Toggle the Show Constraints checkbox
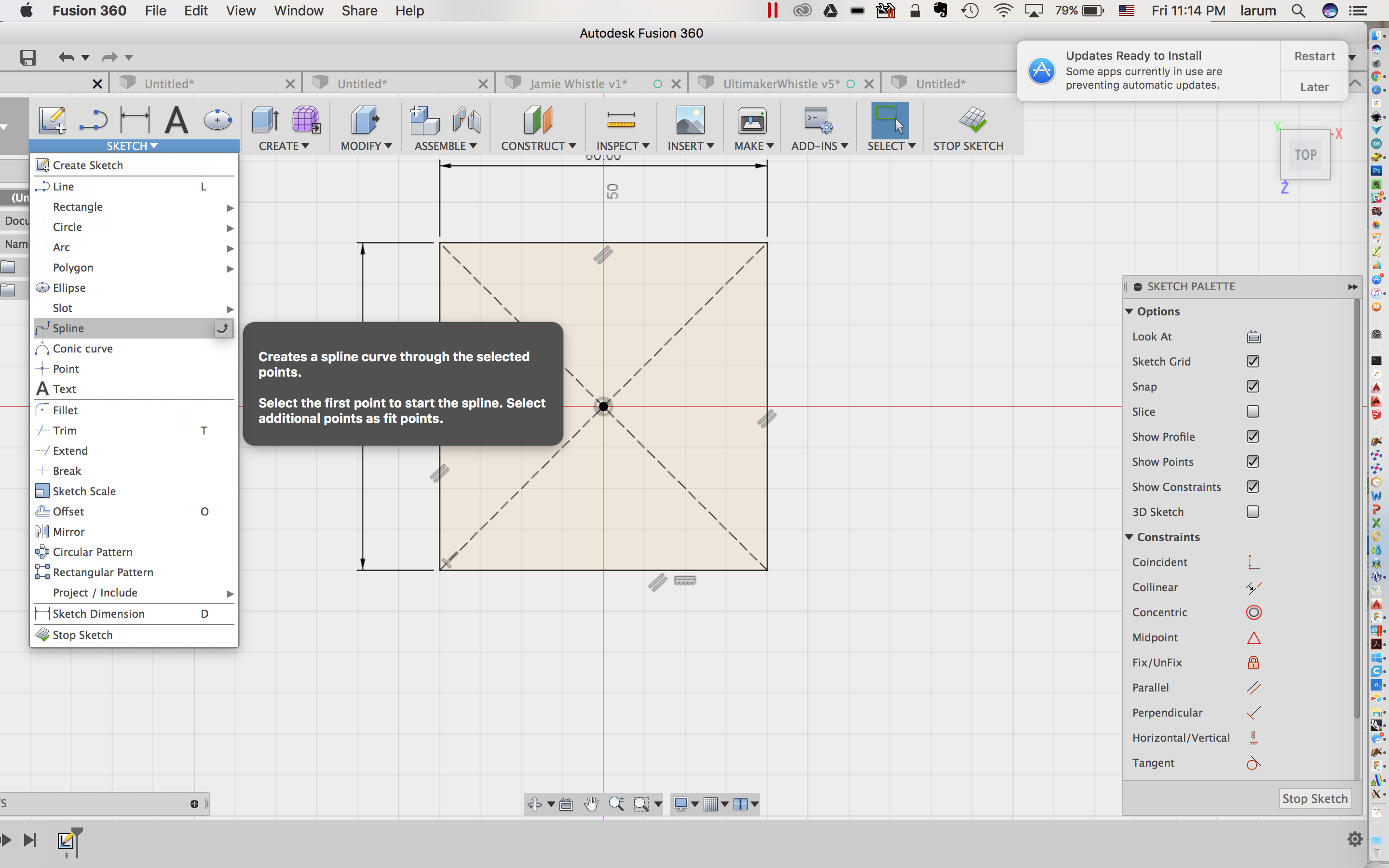 click(1253, 488)
